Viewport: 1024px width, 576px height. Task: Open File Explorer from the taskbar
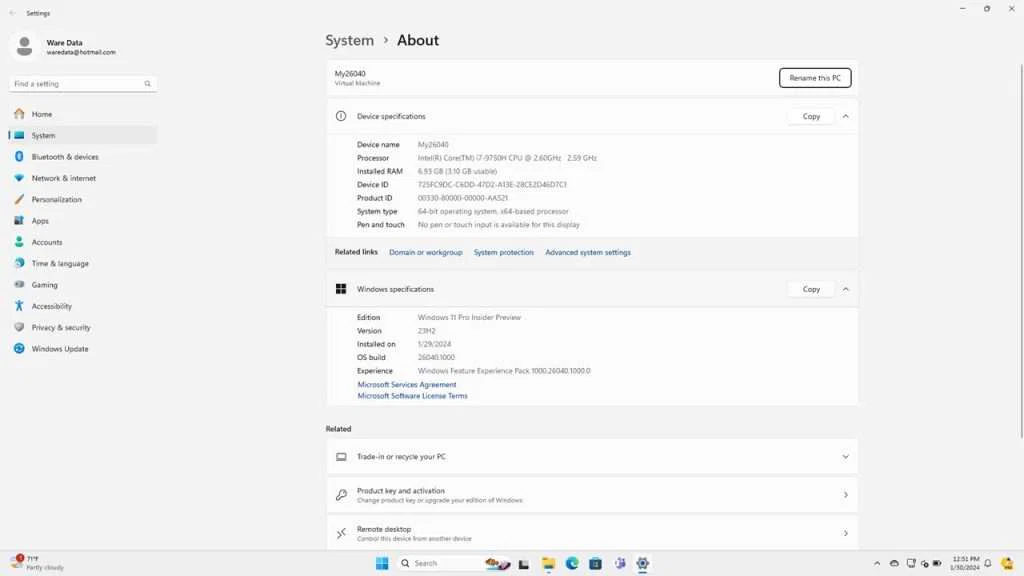pyautogui.click(x=548, y=563)
